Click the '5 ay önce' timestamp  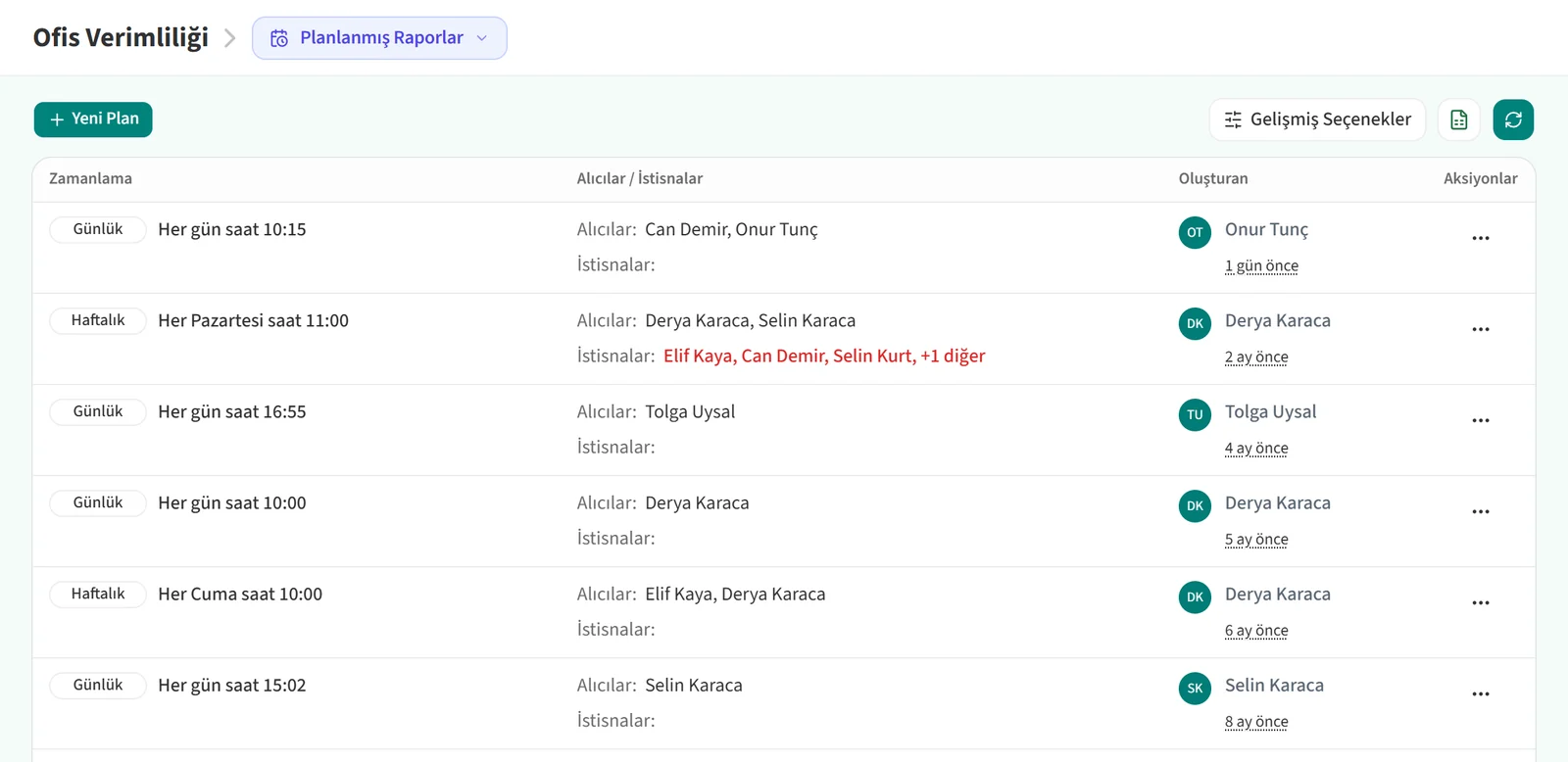tap(1256, 540)
